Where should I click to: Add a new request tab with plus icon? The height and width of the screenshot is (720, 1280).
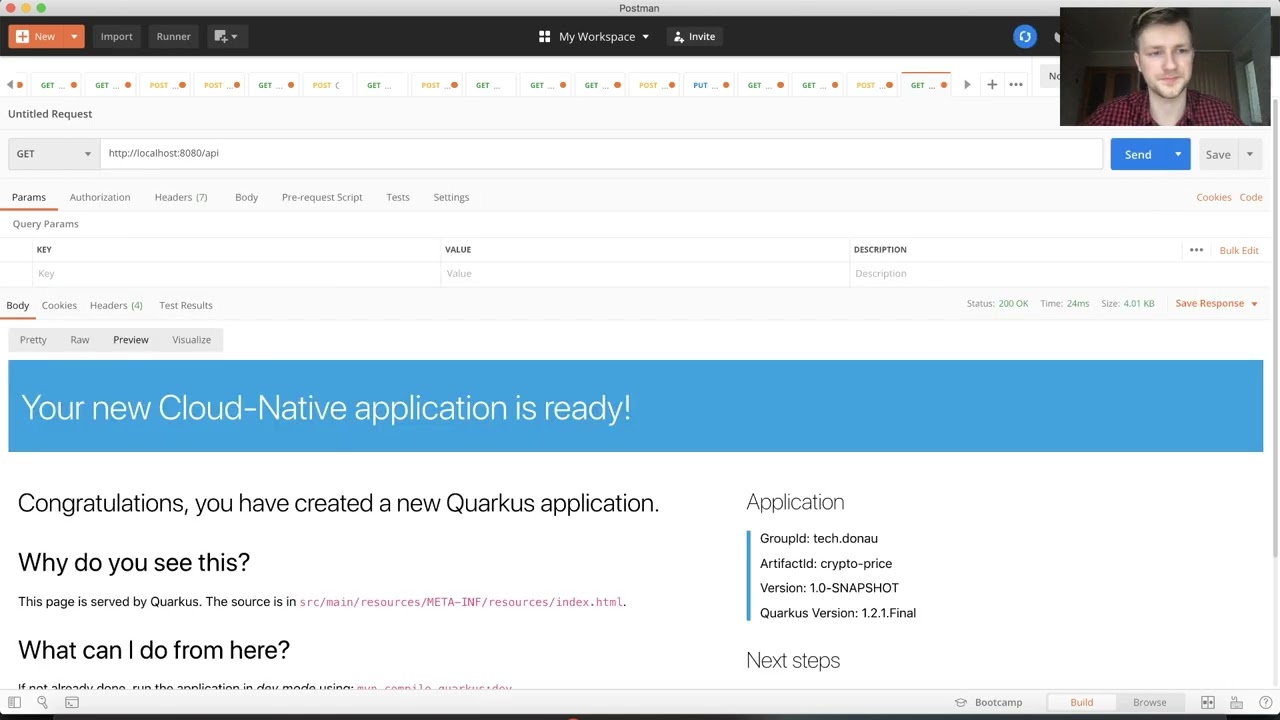click(x=992, y=85)
